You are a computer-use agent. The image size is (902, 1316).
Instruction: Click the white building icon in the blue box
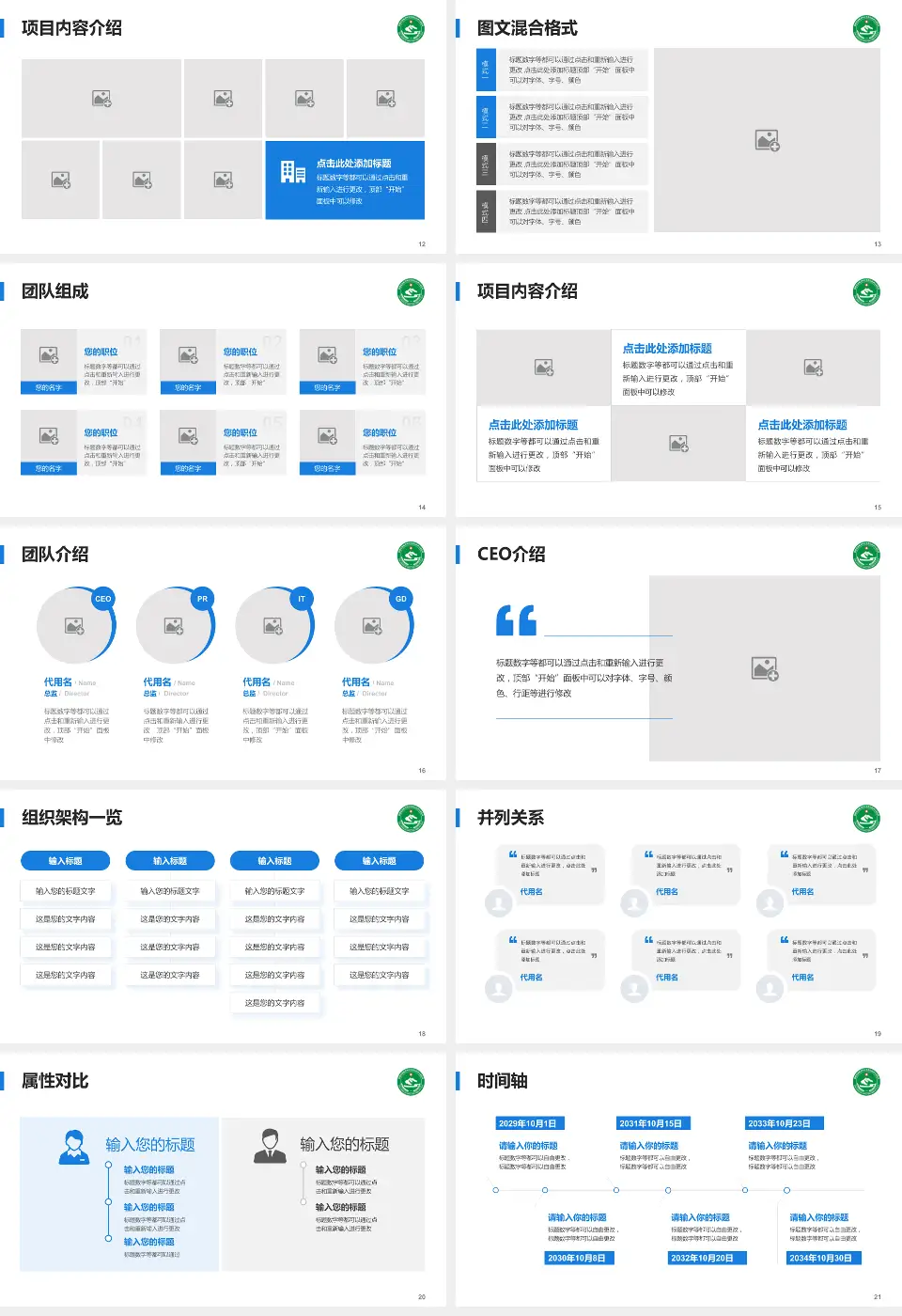pyautogui.click(x=292, y=172)
